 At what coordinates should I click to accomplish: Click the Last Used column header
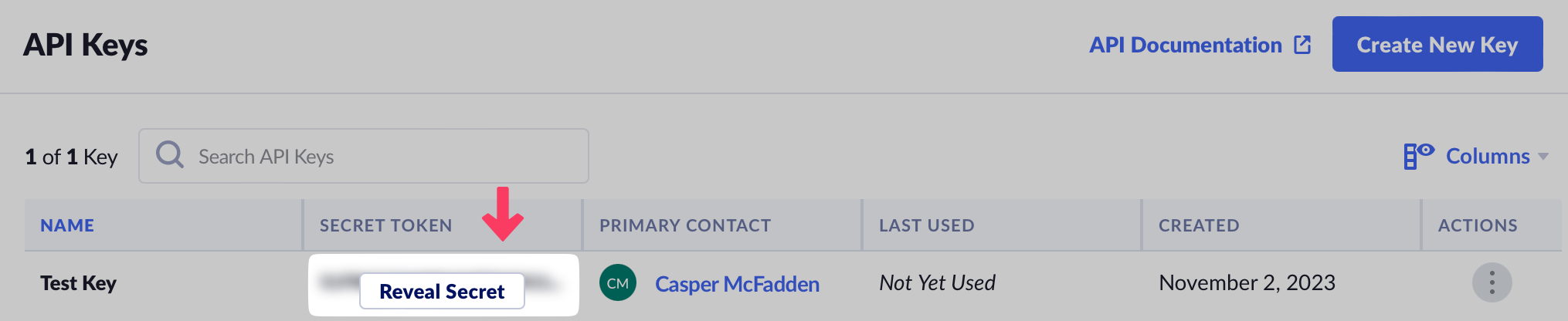pyautogui.click(x=926, y=225)
